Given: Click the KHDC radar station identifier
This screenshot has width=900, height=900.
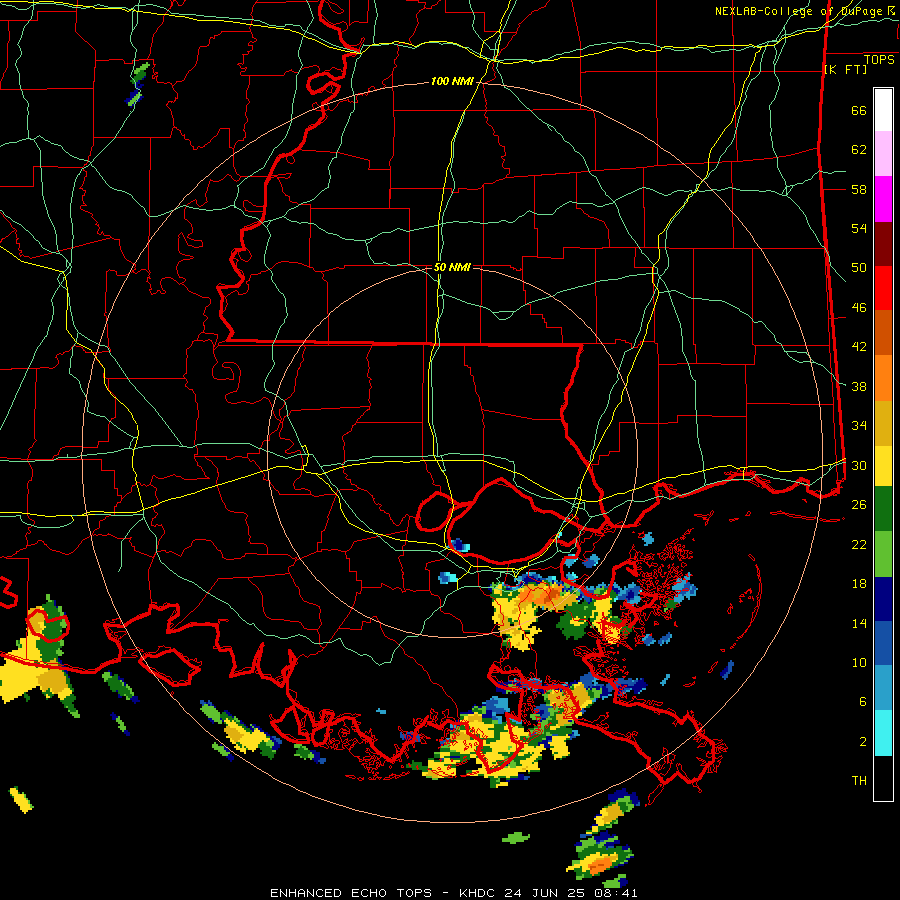Looking at the screenshot, I should 479,893.
